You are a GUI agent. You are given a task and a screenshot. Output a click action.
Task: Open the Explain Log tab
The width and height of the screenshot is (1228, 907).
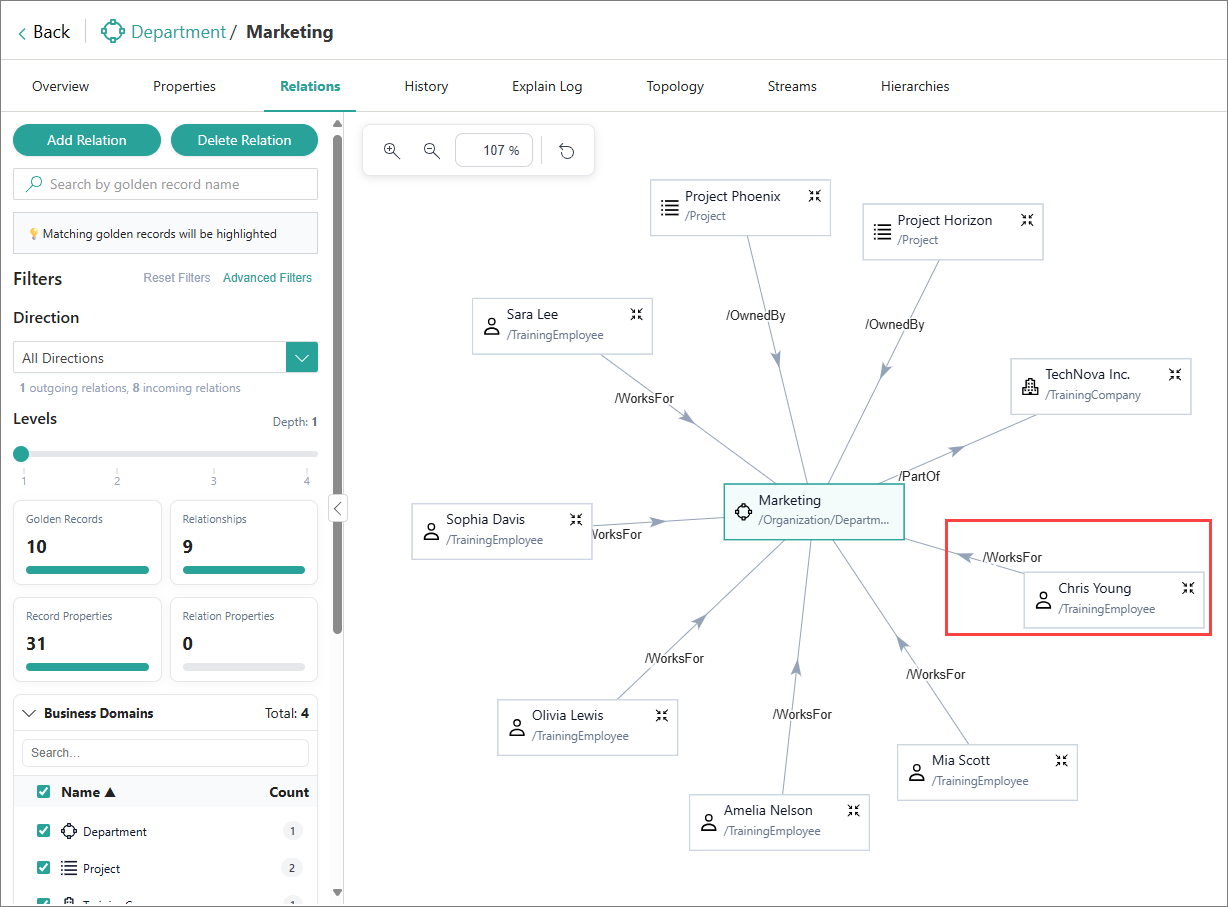(547, 86)
